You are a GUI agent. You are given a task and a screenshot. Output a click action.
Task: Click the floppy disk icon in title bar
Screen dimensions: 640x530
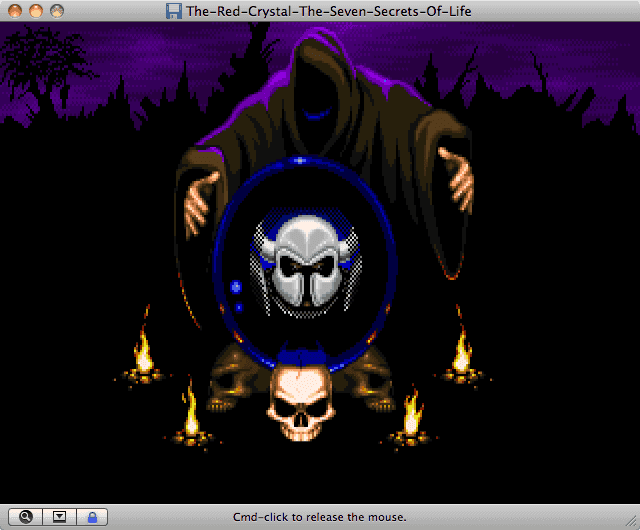(173, 11)
